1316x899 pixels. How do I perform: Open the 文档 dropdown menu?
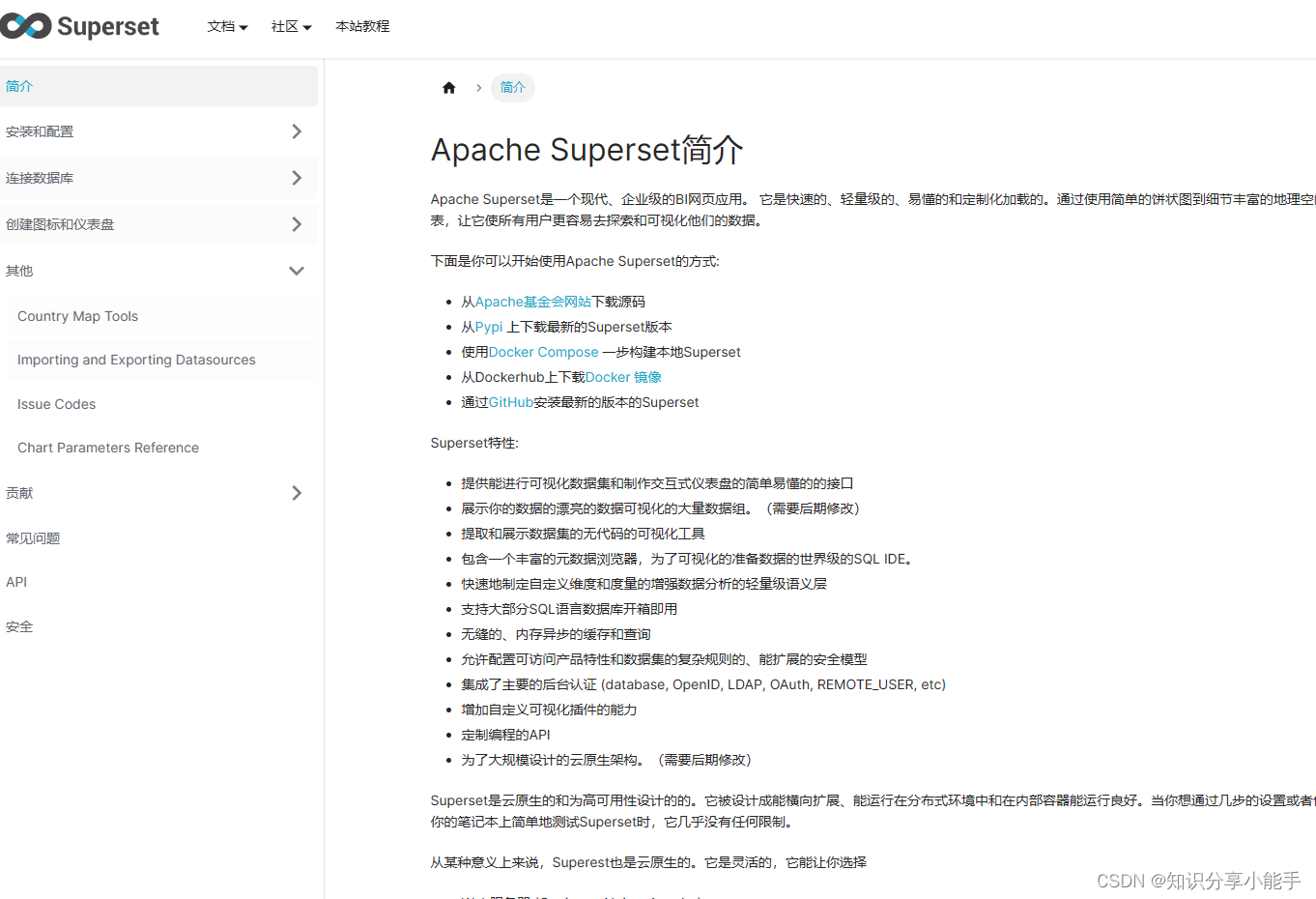[x=227, y=26]
